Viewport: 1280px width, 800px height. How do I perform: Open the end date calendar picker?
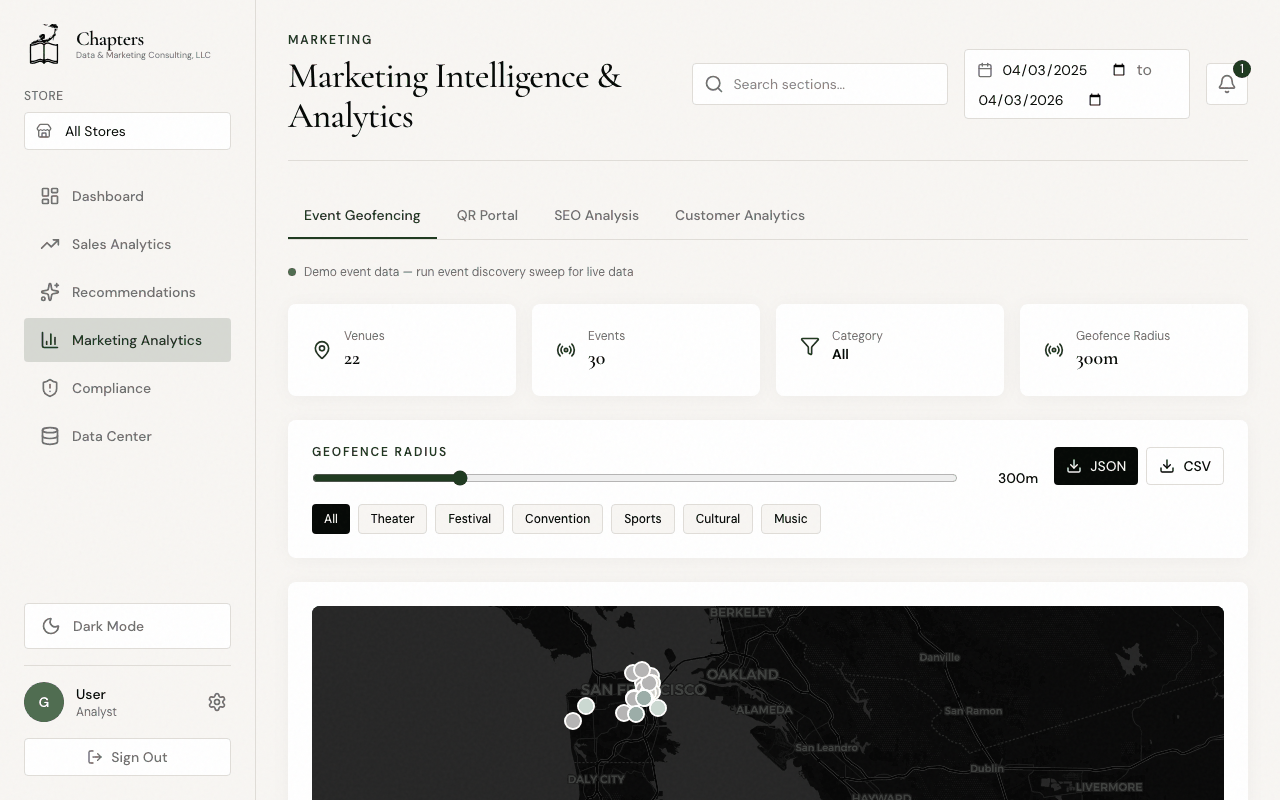click(1094, 100)
